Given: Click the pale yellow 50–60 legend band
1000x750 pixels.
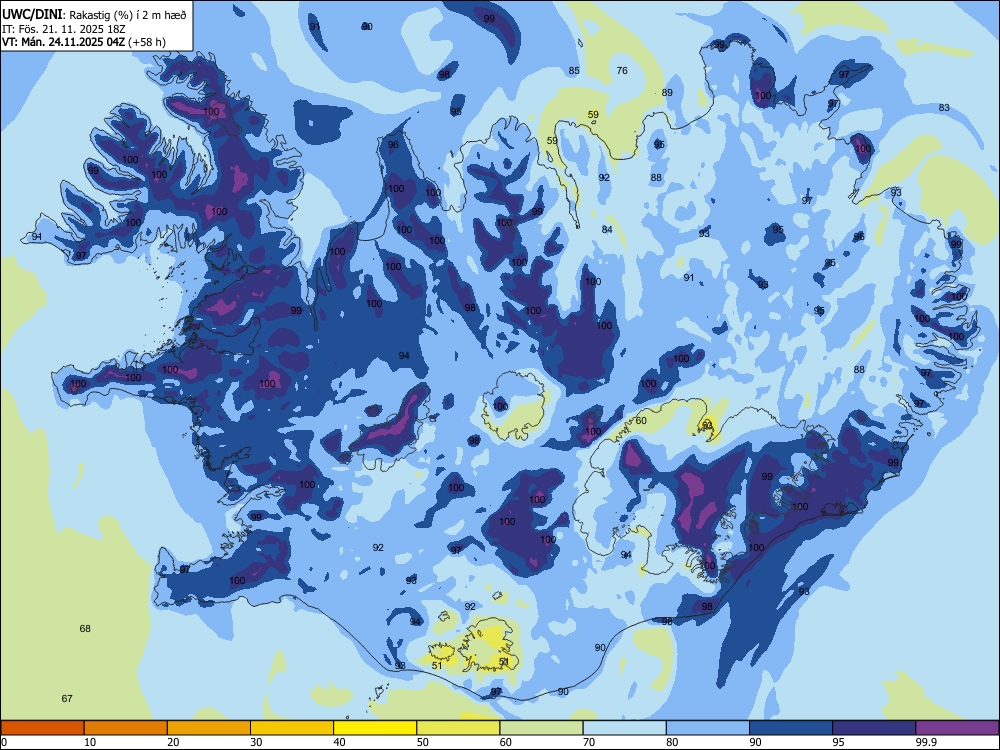Looking at the screenshot, I should 459,728.
